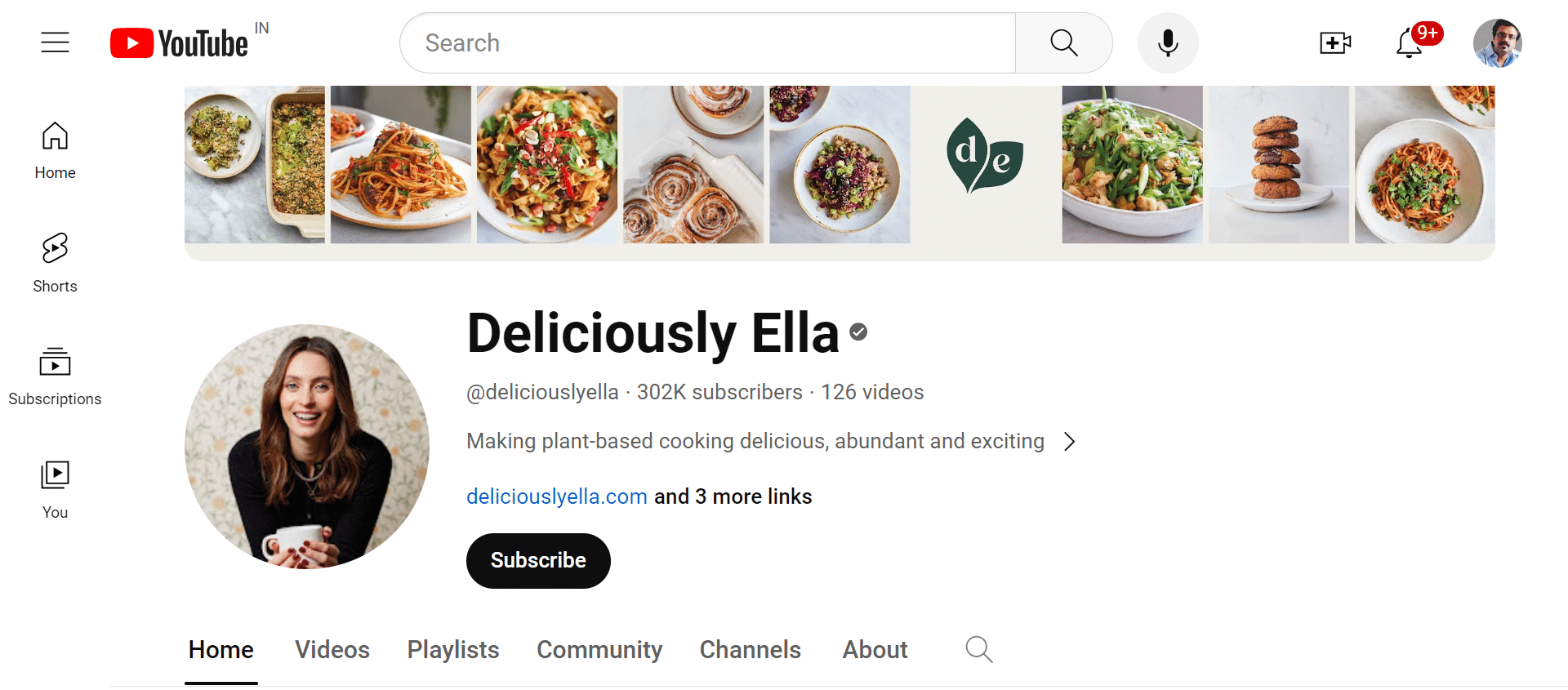
Task: Expand the channel description chevron
Action: pyautogui.click(x=1069, y=442)
